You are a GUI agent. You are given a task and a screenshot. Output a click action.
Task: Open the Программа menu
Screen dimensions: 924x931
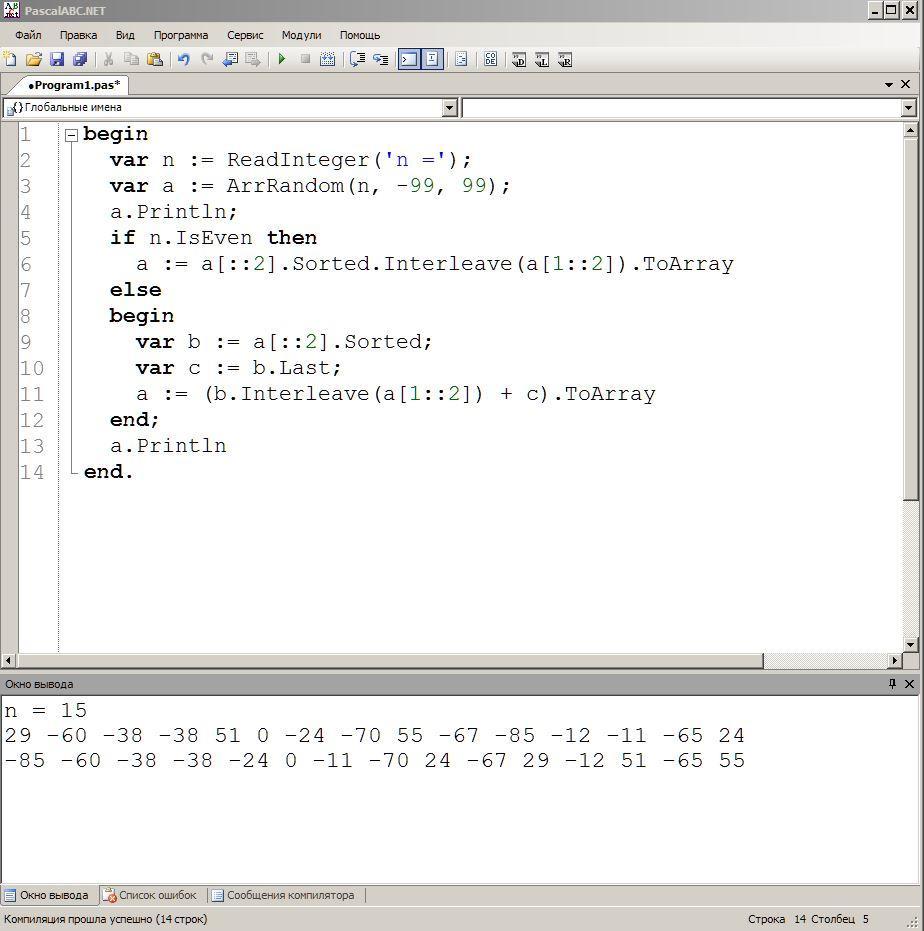pyautogui.click(x=181, y=35)
